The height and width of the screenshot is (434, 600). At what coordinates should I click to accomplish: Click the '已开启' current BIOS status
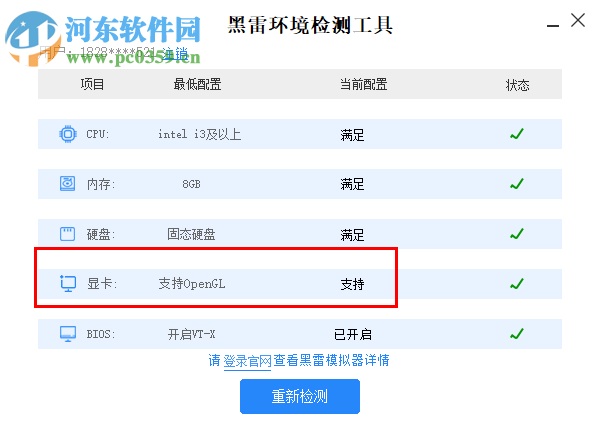click(352, 334)
